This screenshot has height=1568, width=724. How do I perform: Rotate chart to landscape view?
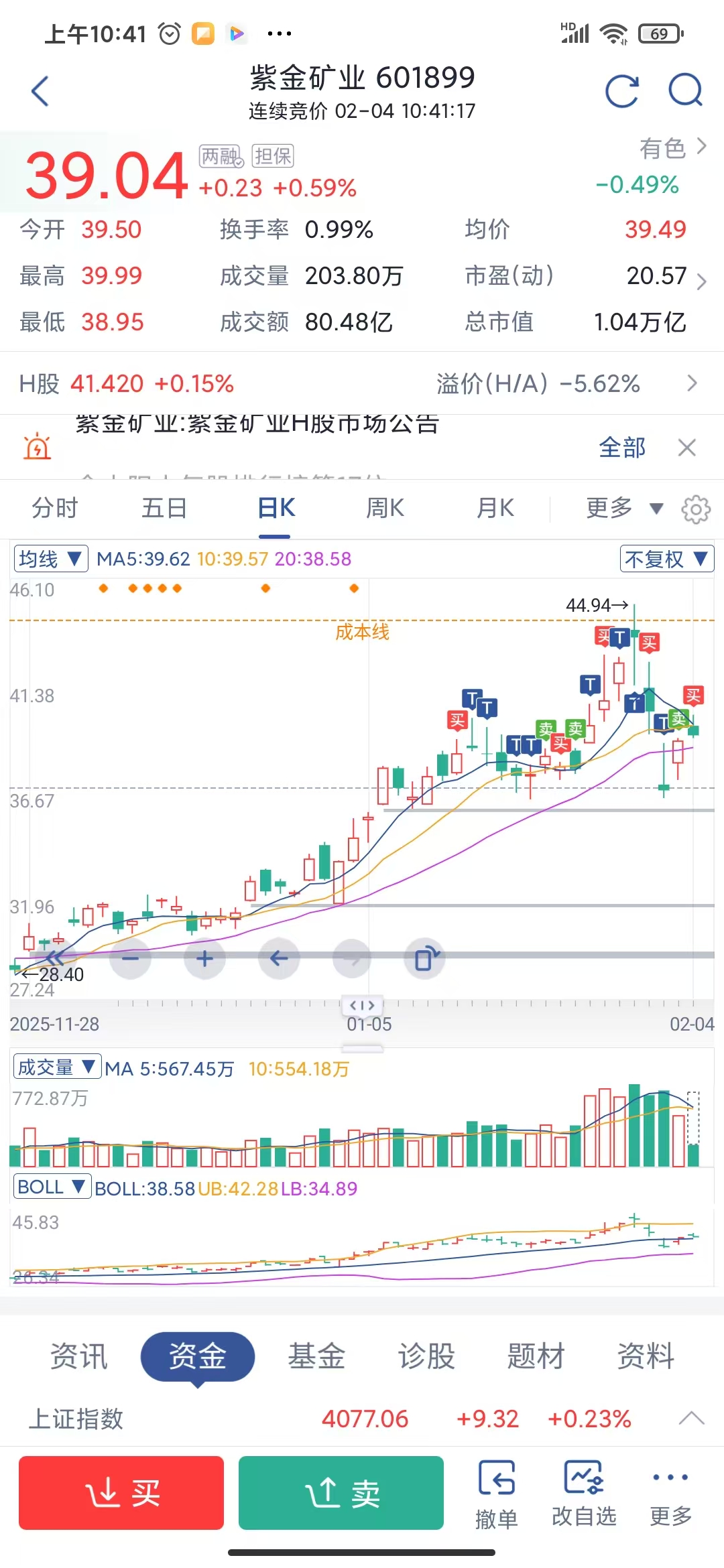(426, 959)
